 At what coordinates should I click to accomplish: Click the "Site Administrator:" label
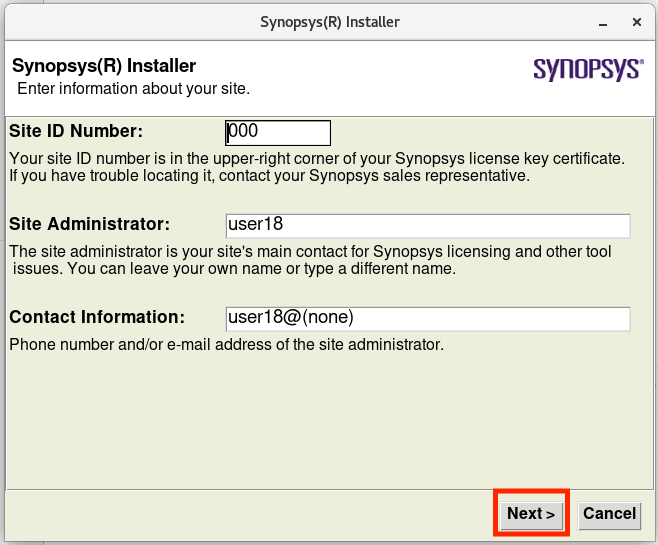(x=89, y=224)
